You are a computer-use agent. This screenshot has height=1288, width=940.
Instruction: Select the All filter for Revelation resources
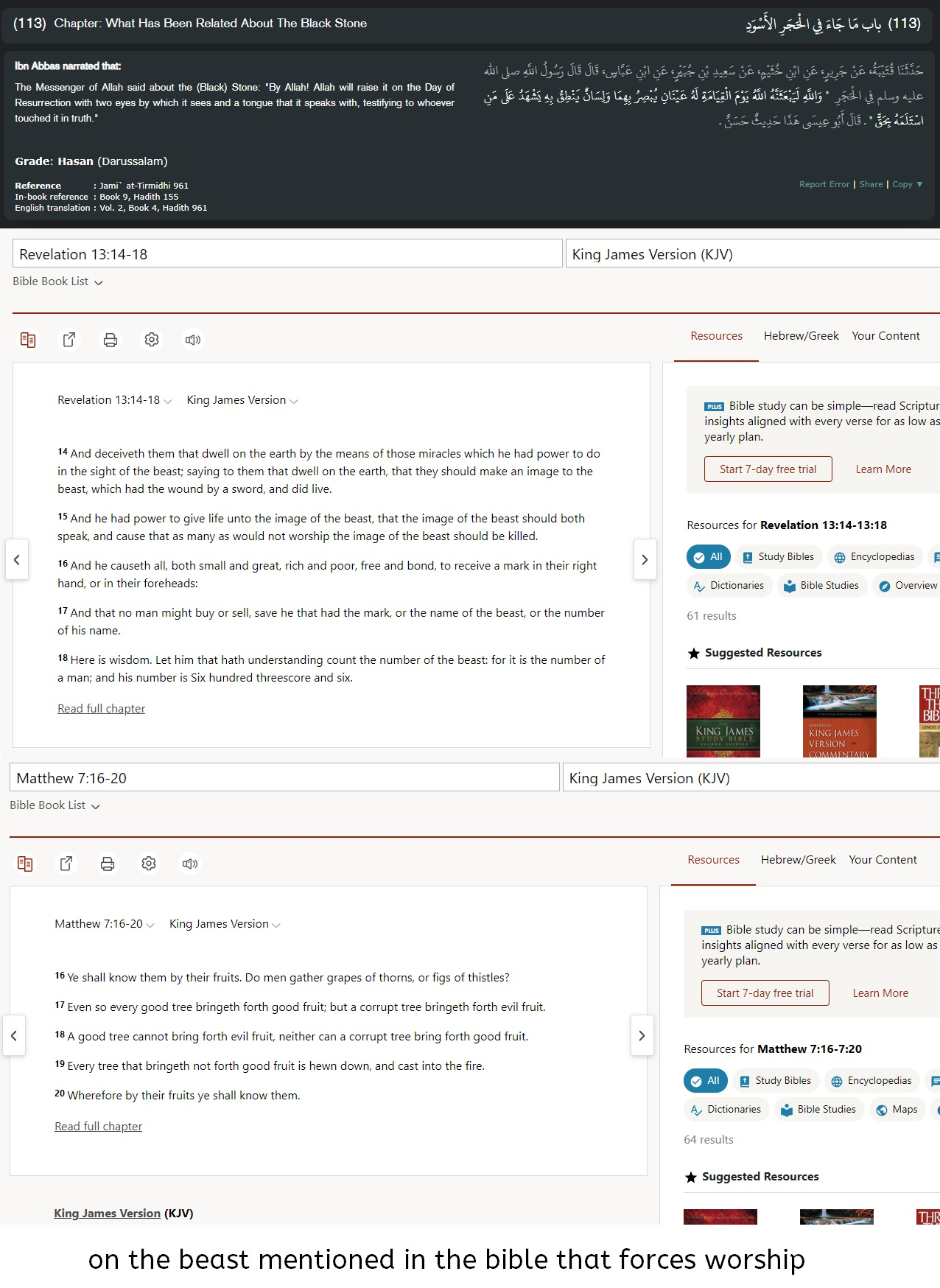tap(708, 557)
